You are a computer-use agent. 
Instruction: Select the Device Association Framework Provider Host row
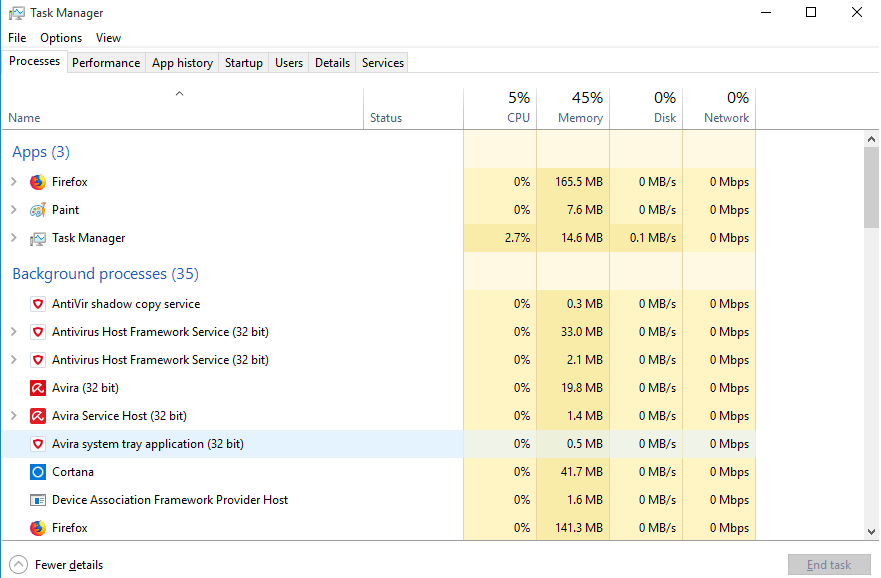coord(379,500)
